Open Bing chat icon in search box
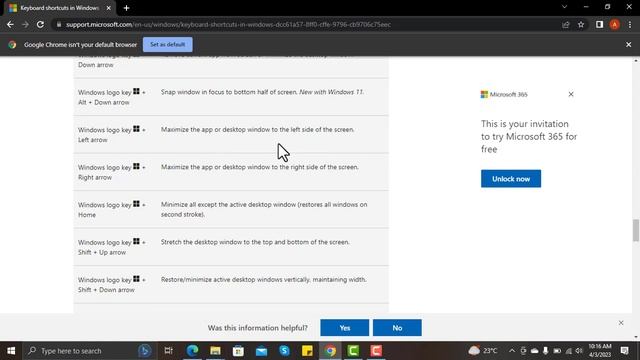This screenshot has width=640, height=360. (144, 351)
